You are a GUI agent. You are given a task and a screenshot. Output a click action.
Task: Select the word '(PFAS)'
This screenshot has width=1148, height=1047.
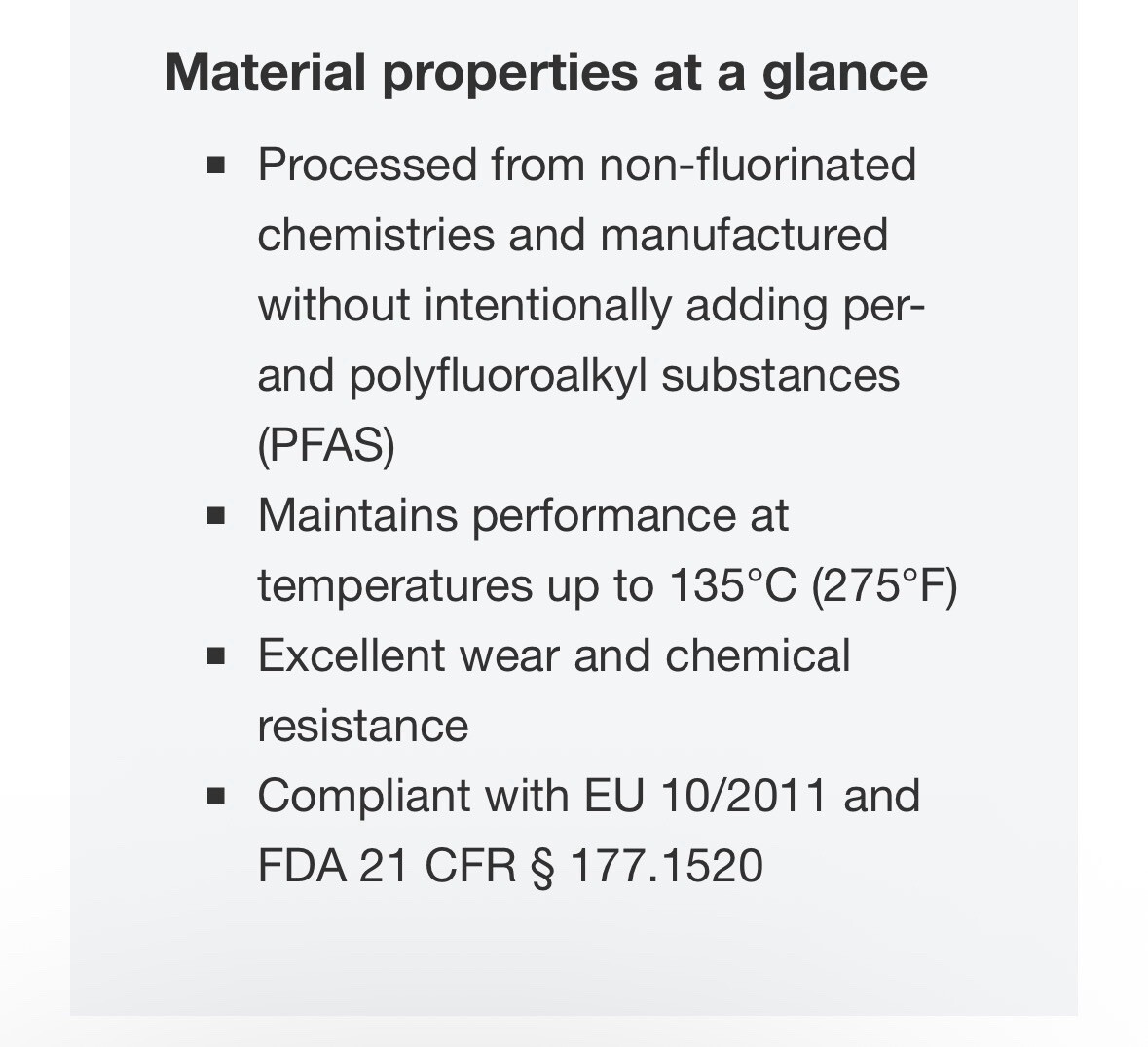(x=326, y=445)
